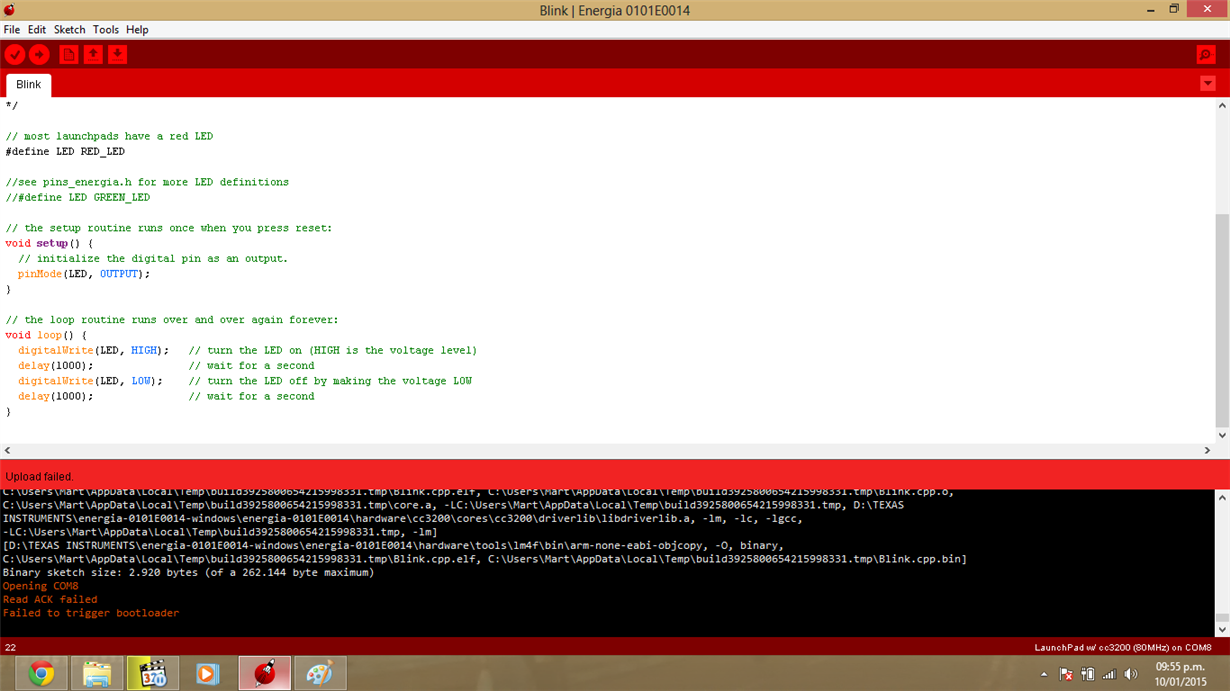Open the blue media player taskbar icon
This screenshot has height=691, width=1230.
[208, 673]
